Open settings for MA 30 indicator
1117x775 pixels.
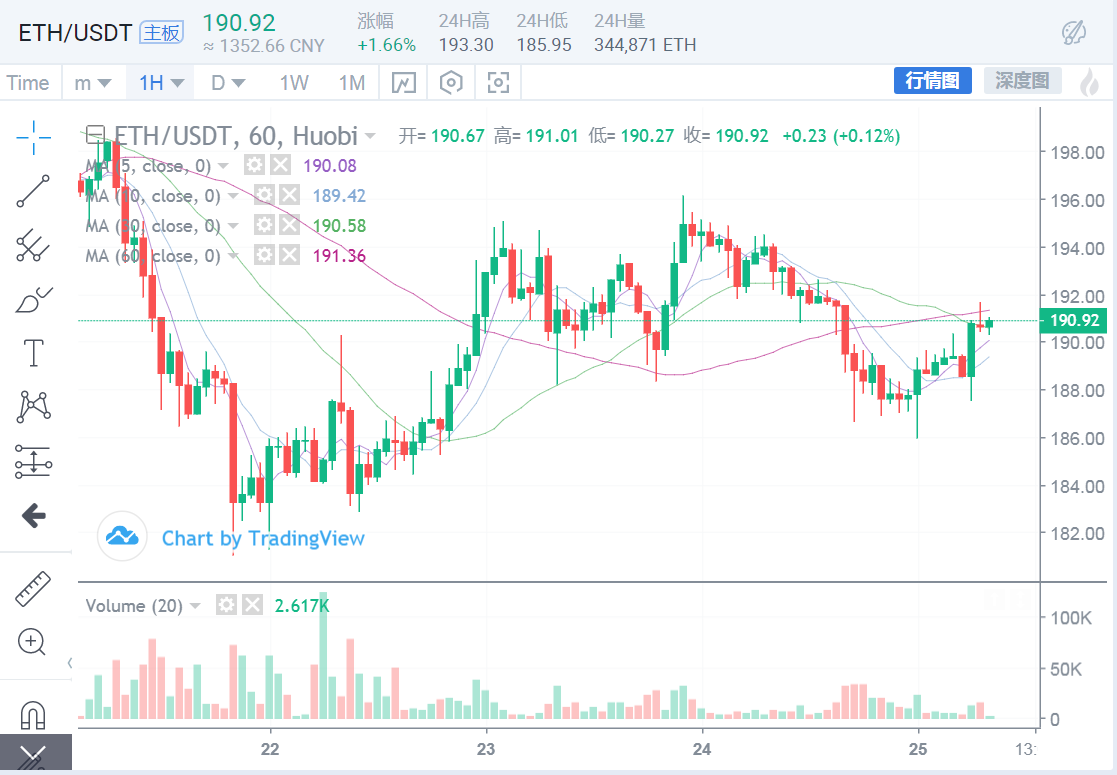tap(264, 225)
